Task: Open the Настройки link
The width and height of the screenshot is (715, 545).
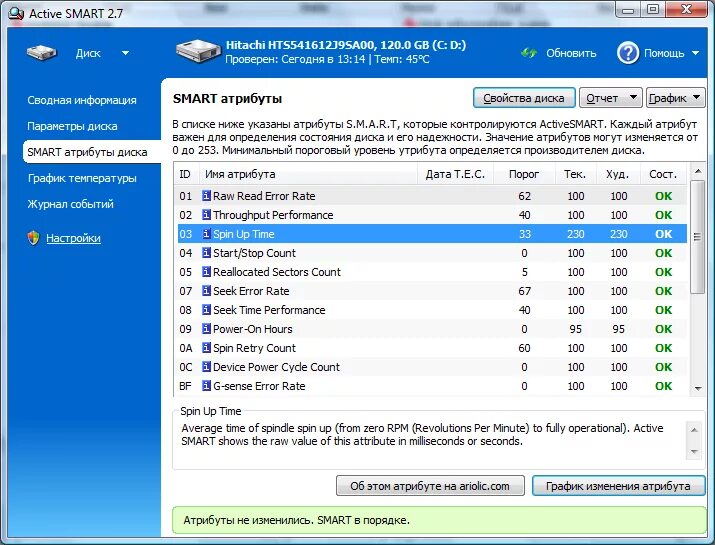Action: 73,238
